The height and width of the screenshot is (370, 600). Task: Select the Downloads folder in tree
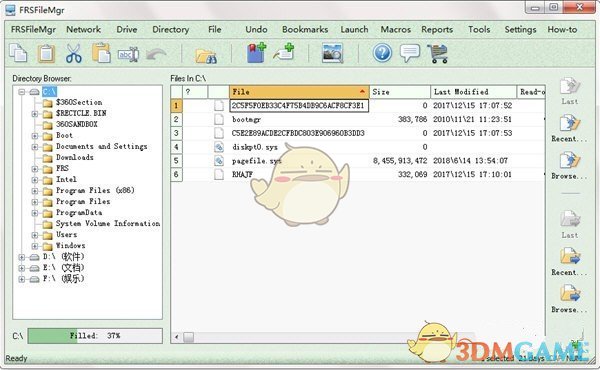coord(75,157)
